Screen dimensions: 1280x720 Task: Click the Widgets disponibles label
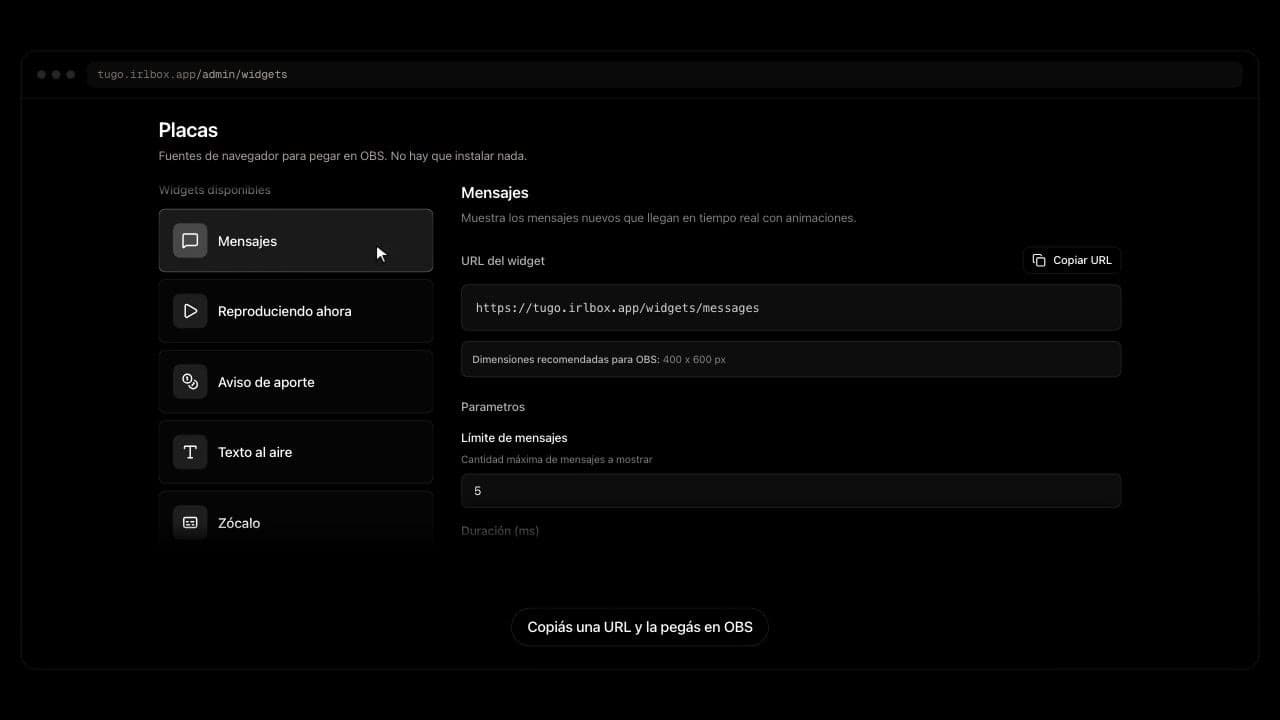point(215,190)
